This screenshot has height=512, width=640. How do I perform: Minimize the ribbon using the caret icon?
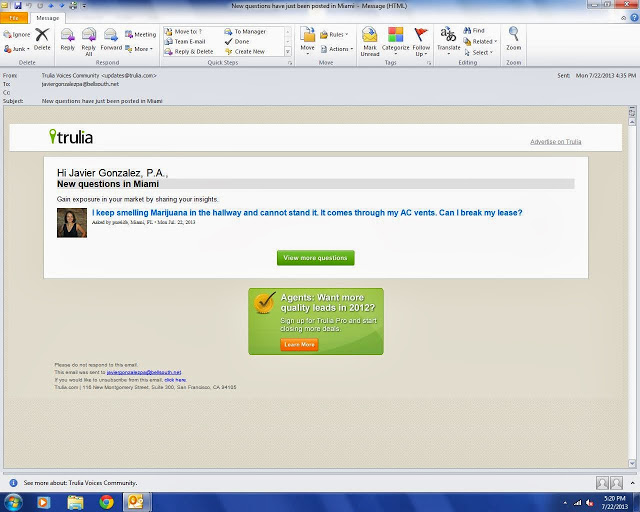point(623,18)
